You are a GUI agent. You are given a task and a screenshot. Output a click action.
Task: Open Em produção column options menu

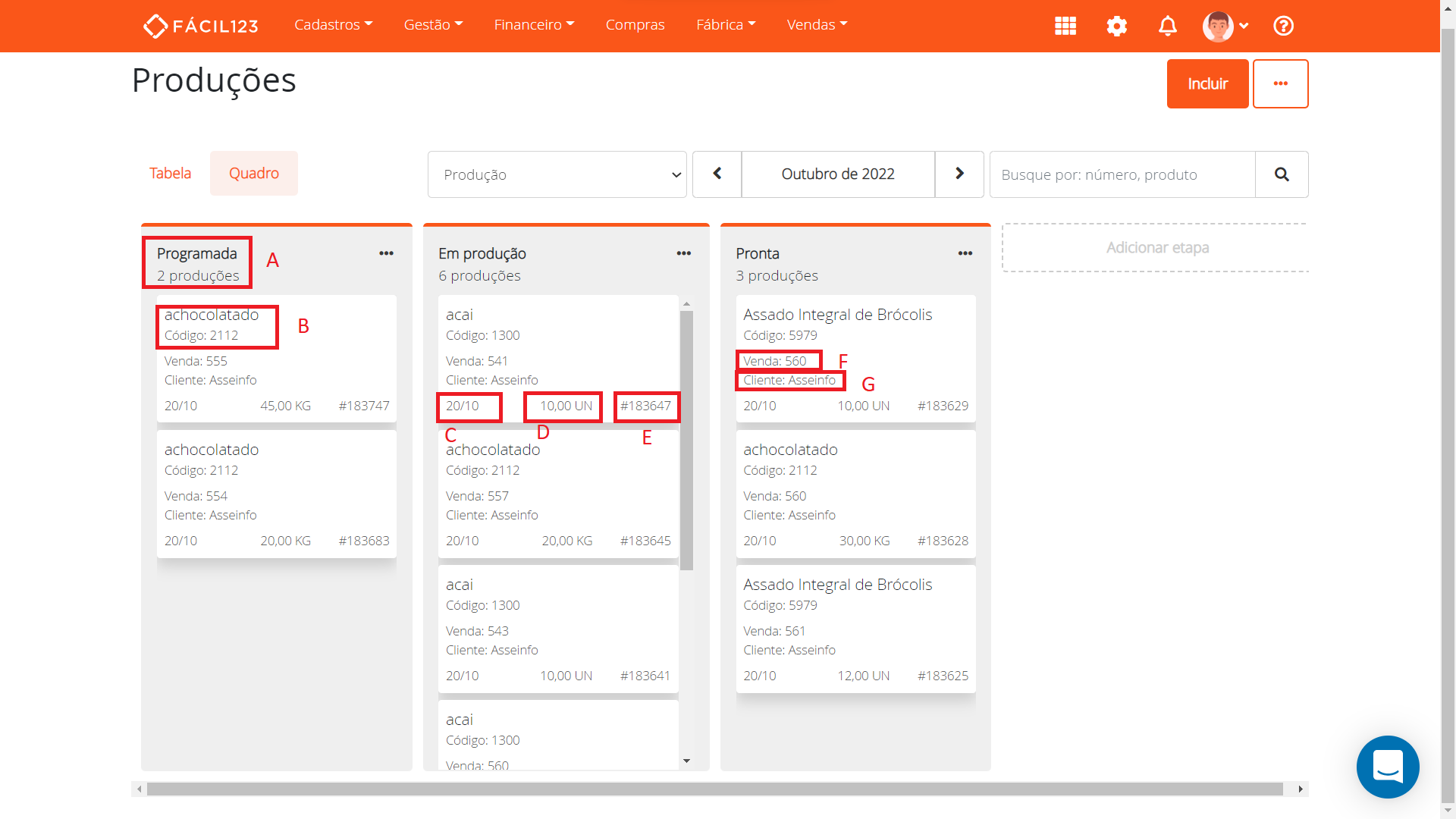(x=683, y=253)
